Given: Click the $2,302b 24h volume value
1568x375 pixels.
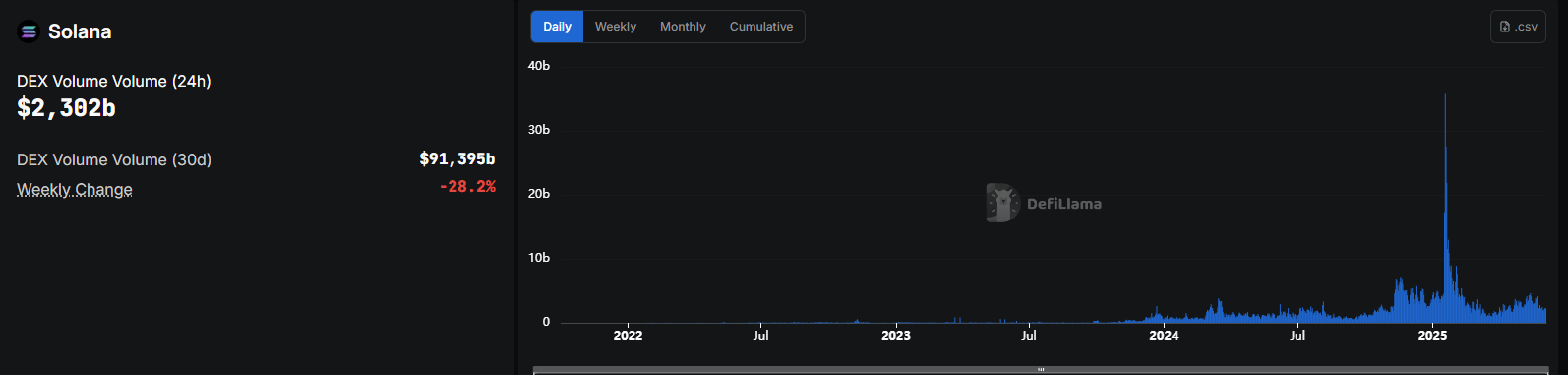Looking at the screenshot, I should [66, 108].
